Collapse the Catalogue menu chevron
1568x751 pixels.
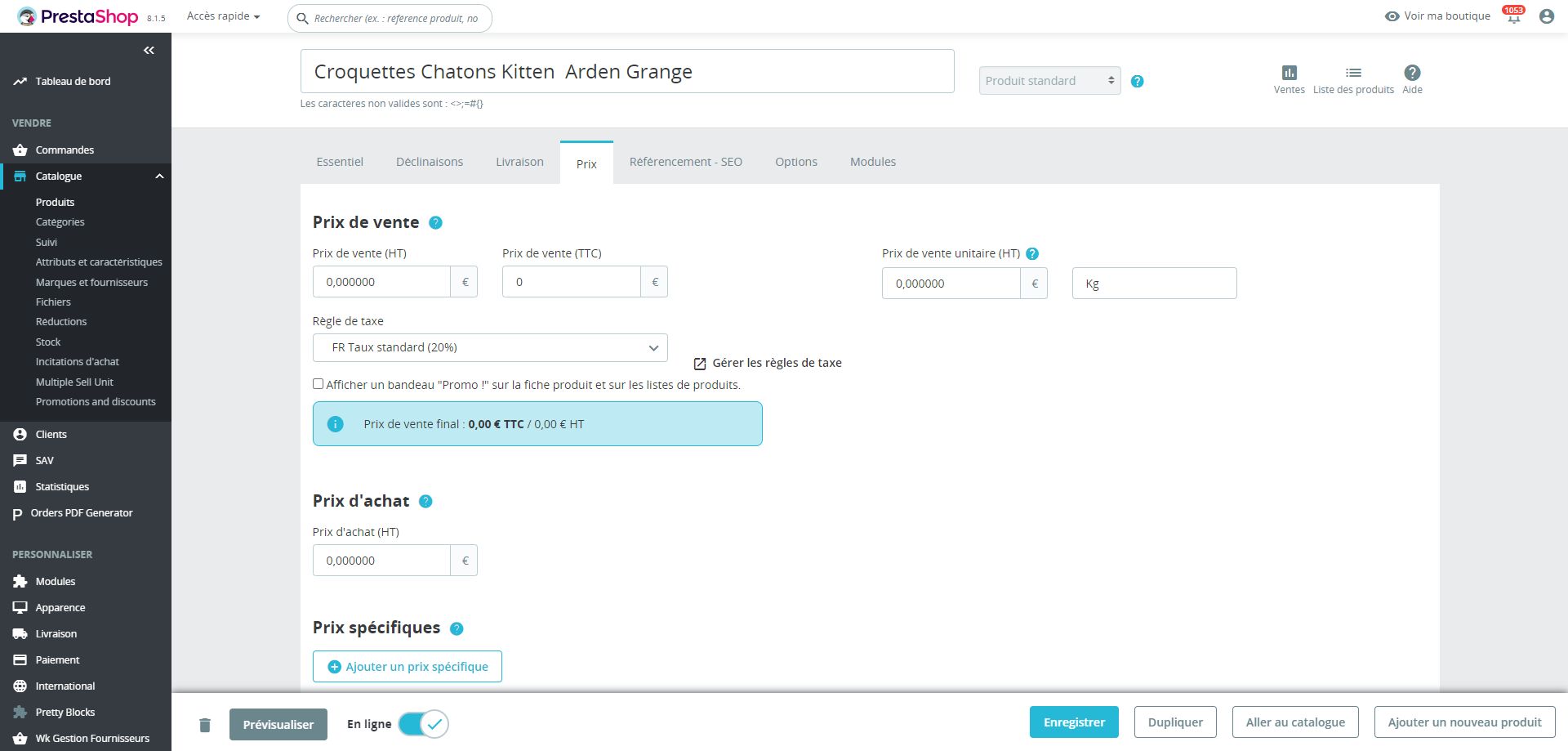pos(159,177)
